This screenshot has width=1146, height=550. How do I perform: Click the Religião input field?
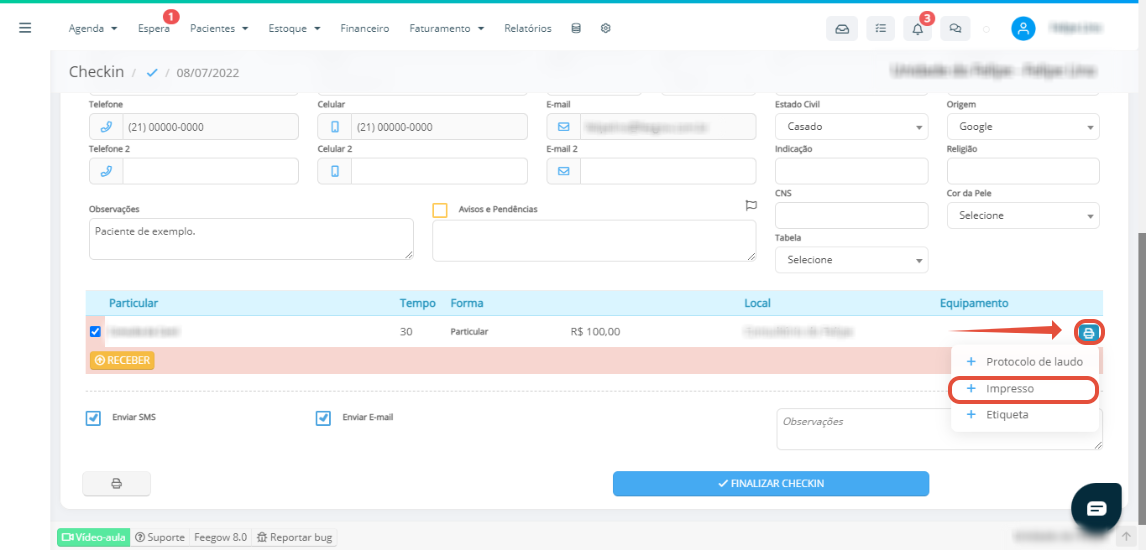point(1023,171)
